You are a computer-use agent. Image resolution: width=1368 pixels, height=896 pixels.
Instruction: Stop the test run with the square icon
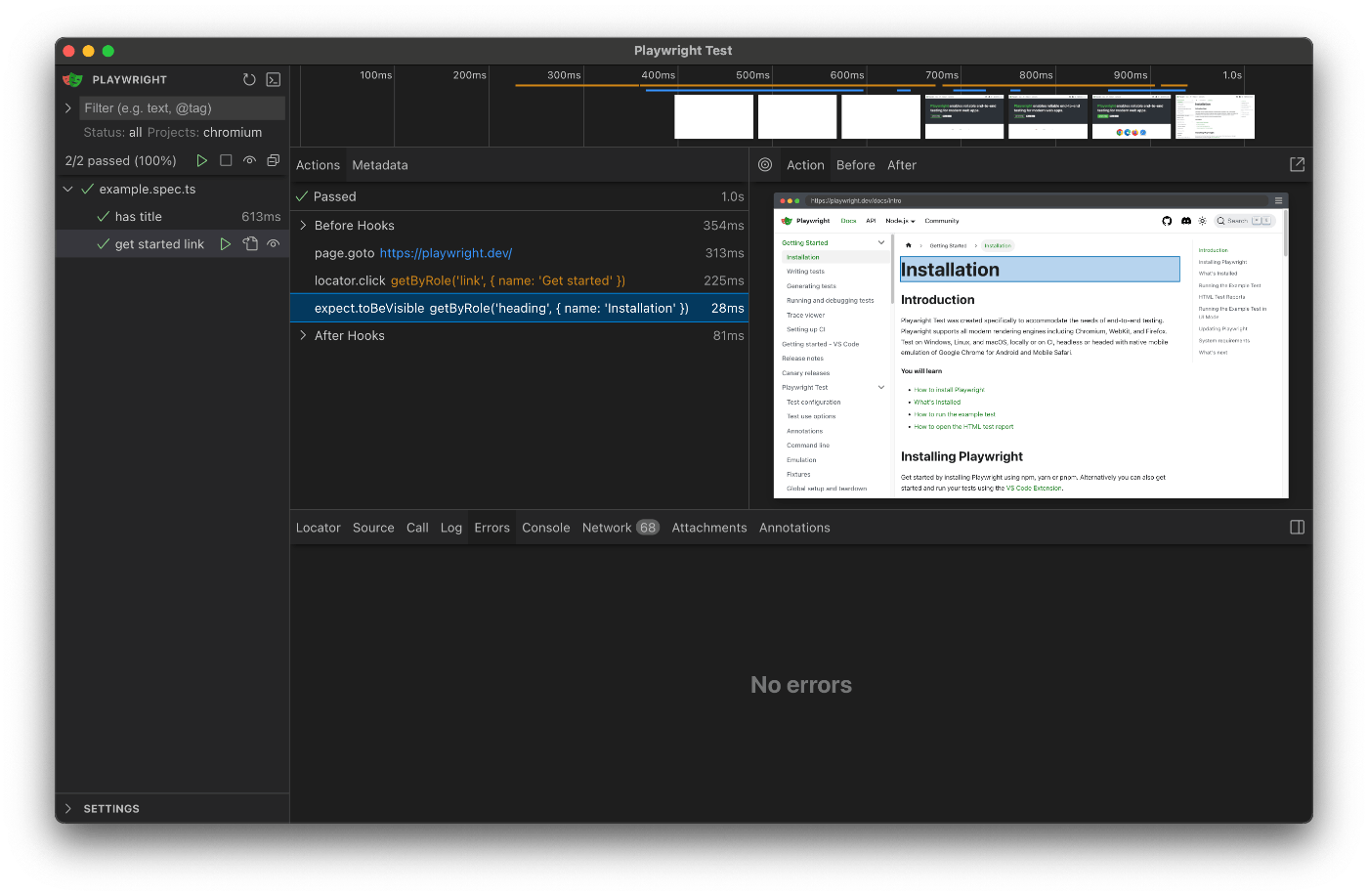coord(226,160)
